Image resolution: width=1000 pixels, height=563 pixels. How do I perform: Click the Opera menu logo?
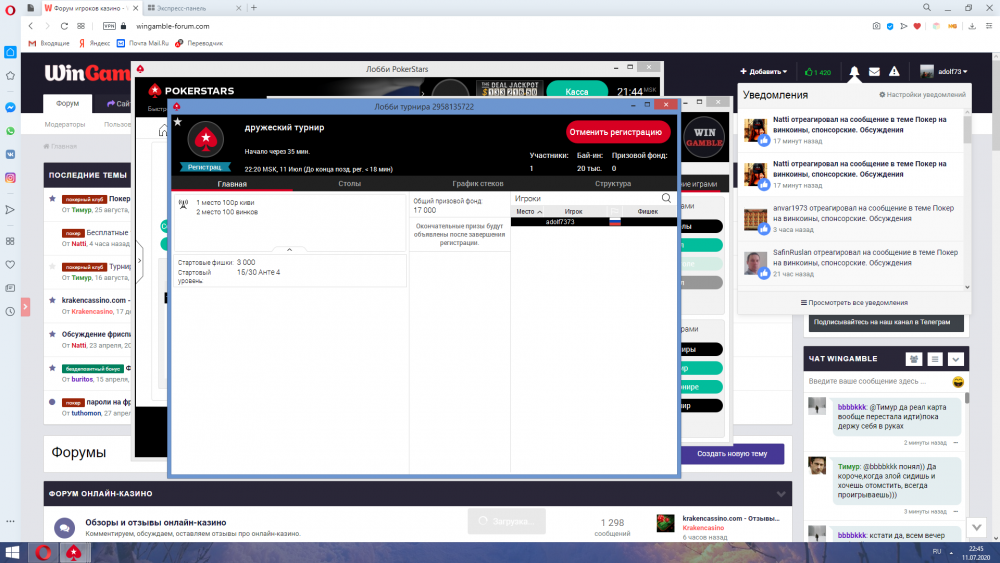10,10
